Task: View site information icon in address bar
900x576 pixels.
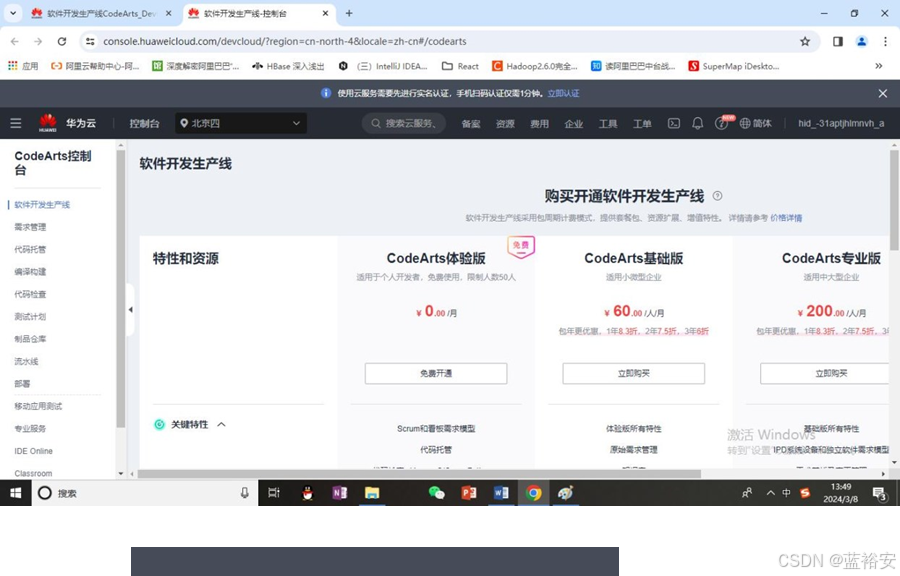Action: 90,41
